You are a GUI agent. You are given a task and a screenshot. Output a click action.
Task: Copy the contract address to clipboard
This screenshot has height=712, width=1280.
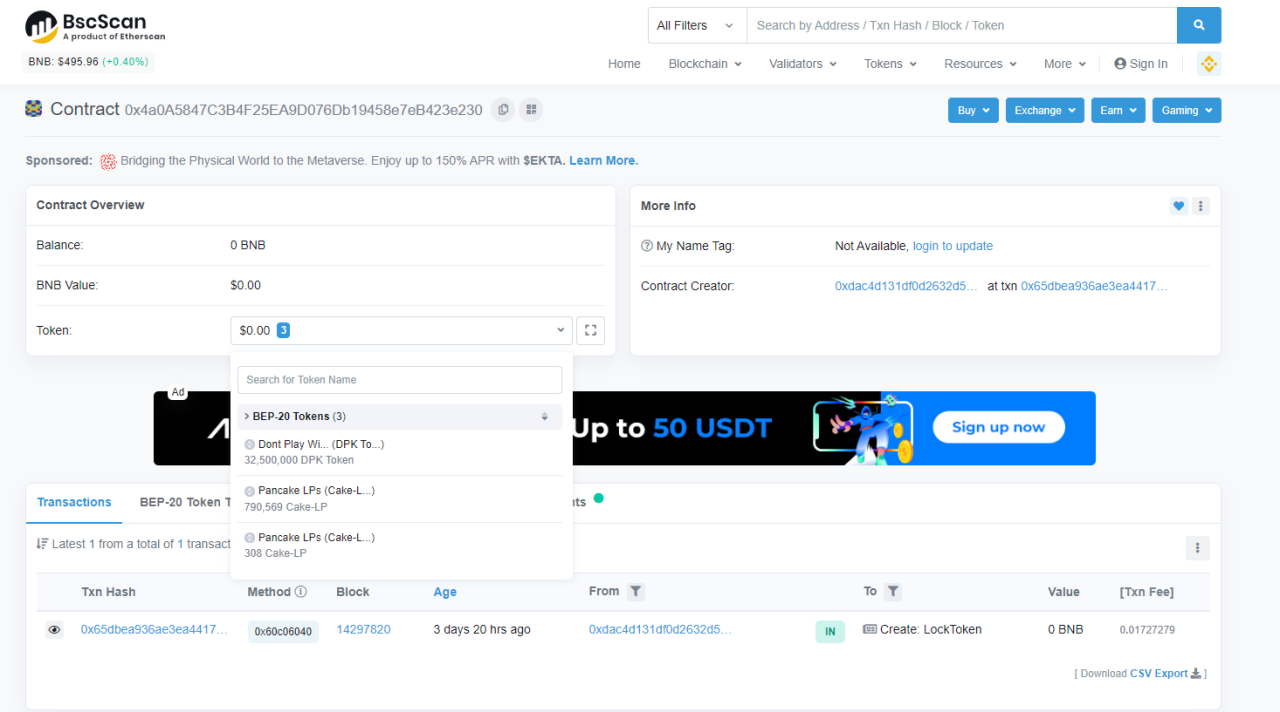[x=503, y=109]
